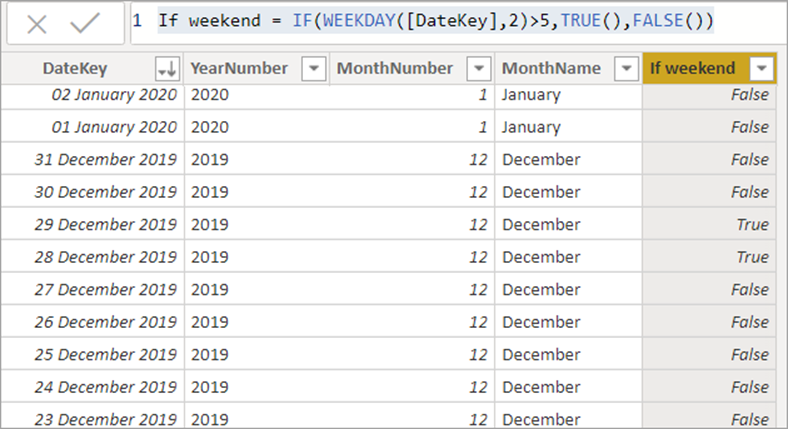Click the True value for 29 December 2019
The height and width of the screenshot is (429, 788).
[752, 225]
